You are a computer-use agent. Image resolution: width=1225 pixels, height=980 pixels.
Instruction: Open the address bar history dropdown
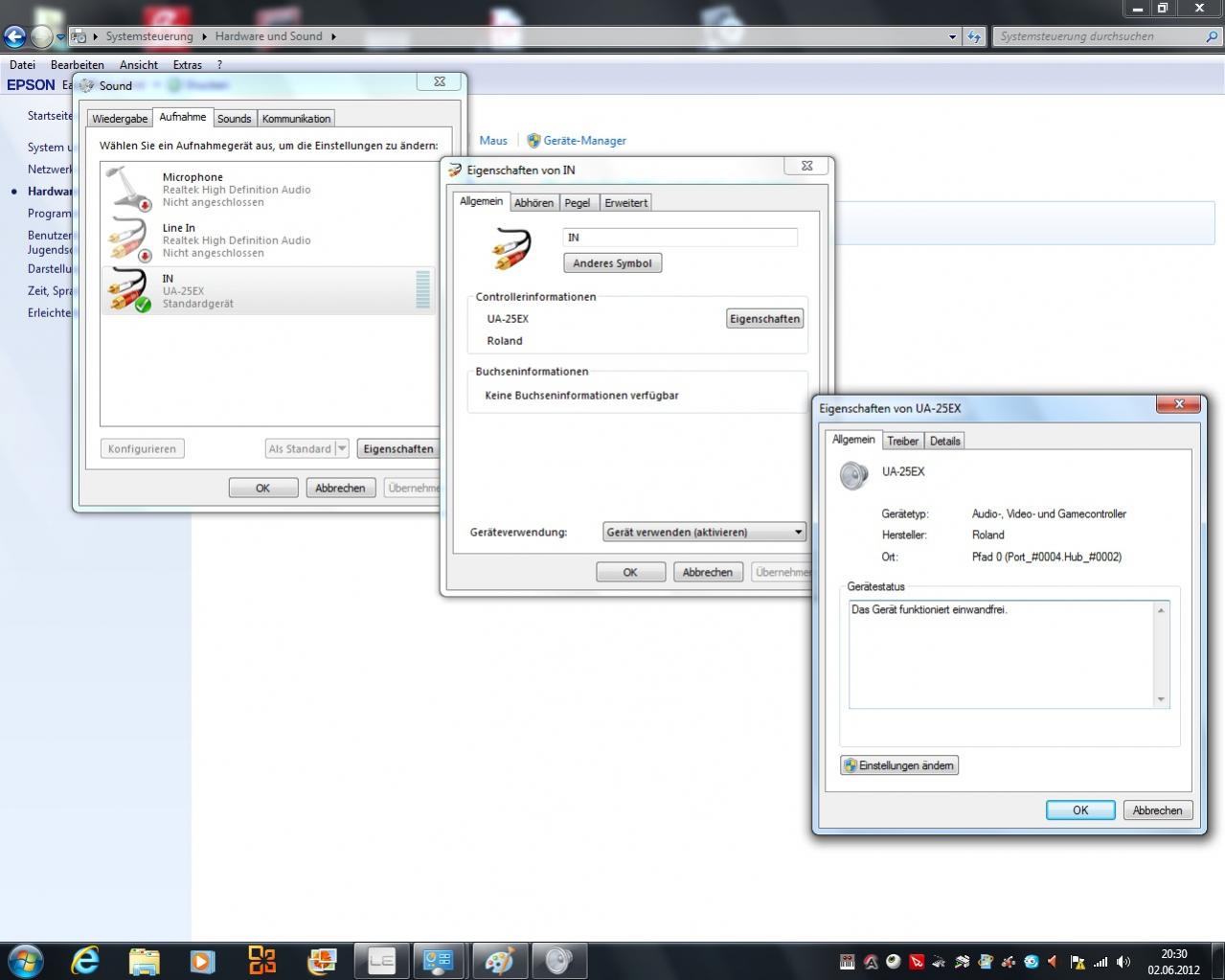(x=952, y=36)
